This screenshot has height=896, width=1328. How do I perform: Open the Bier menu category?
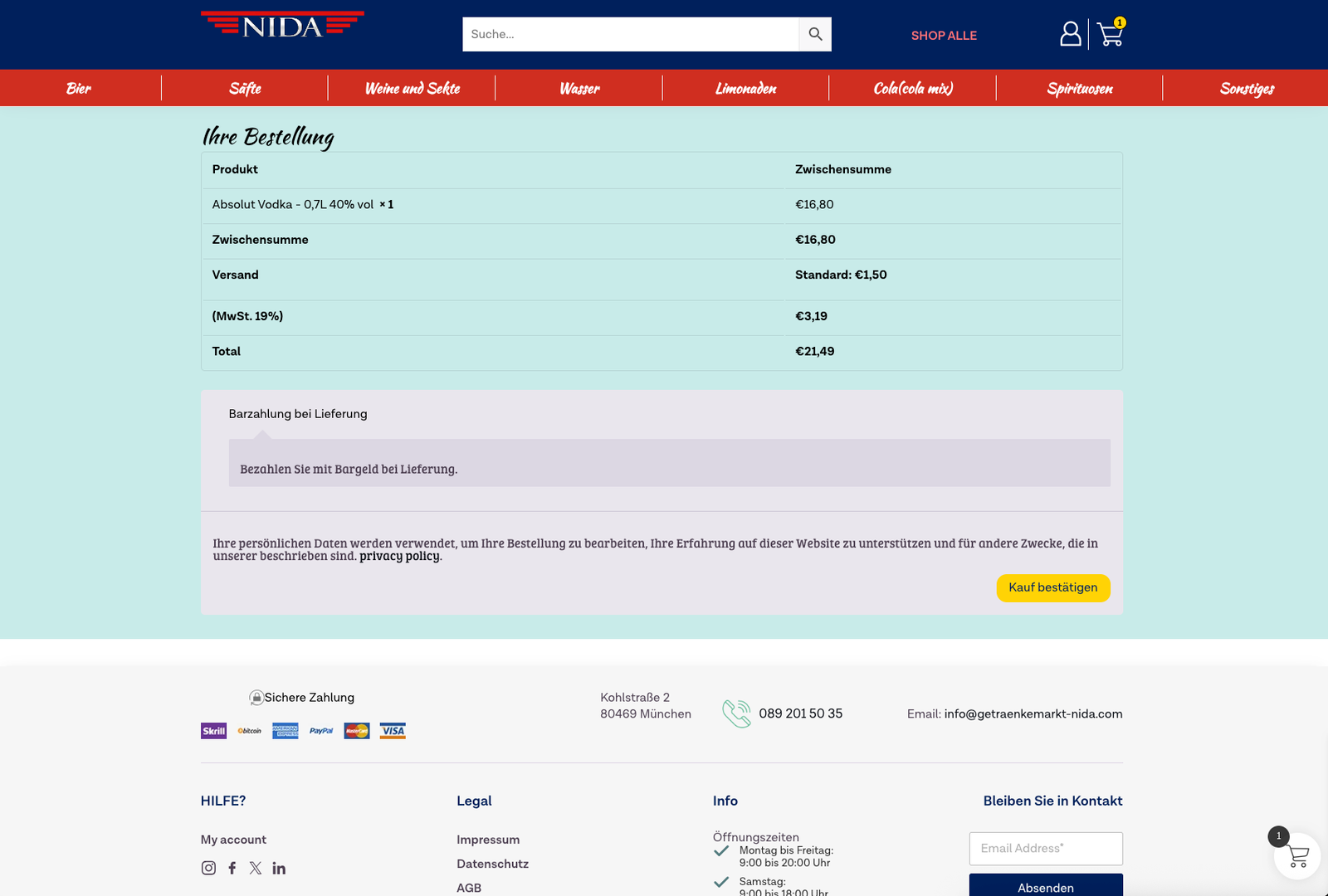coord(79,88)
